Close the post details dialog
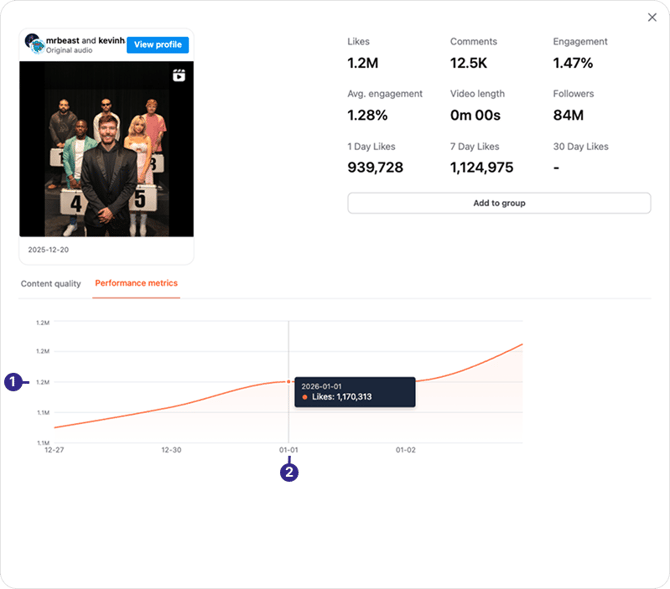Image resolution: width=670 pixels, height=589 pixels. click(x=653, y=17)
